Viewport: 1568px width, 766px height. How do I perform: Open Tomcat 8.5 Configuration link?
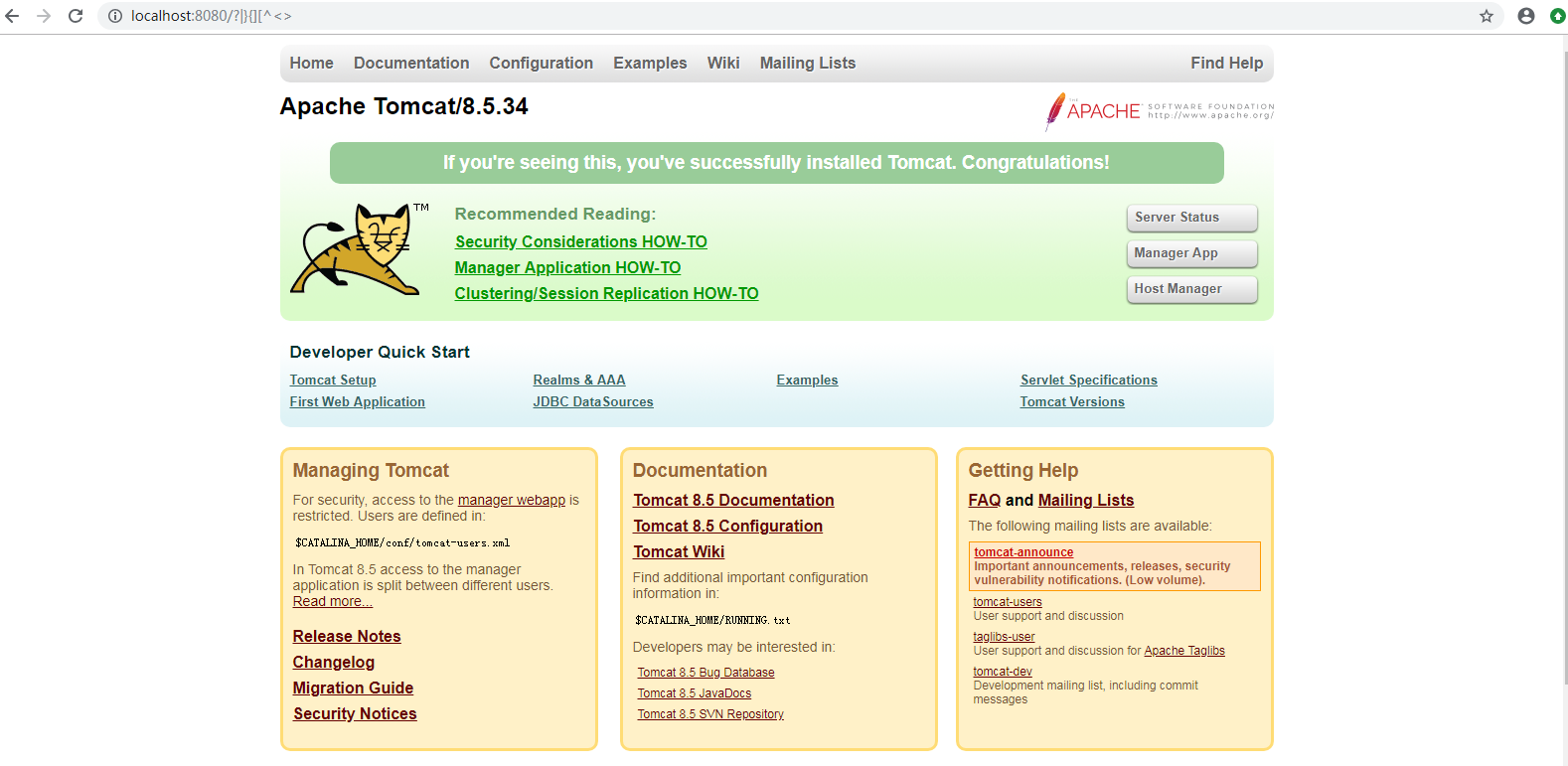[728, 526]
